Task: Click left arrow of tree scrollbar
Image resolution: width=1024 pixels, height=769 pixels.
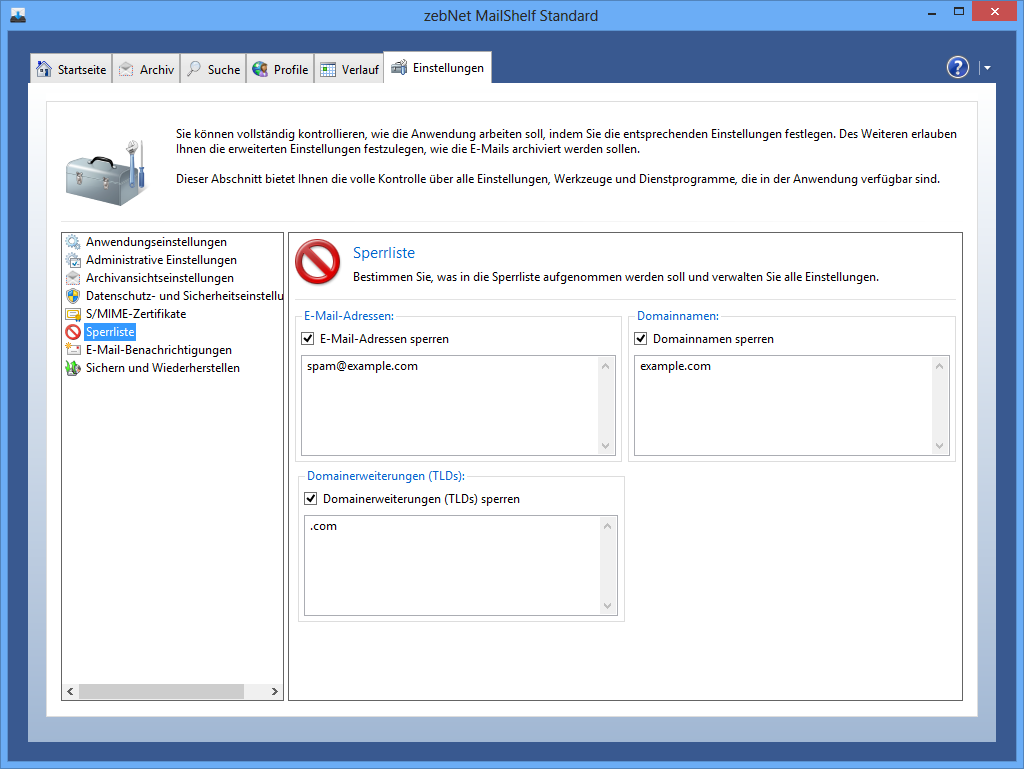Action: click(71, 691)
